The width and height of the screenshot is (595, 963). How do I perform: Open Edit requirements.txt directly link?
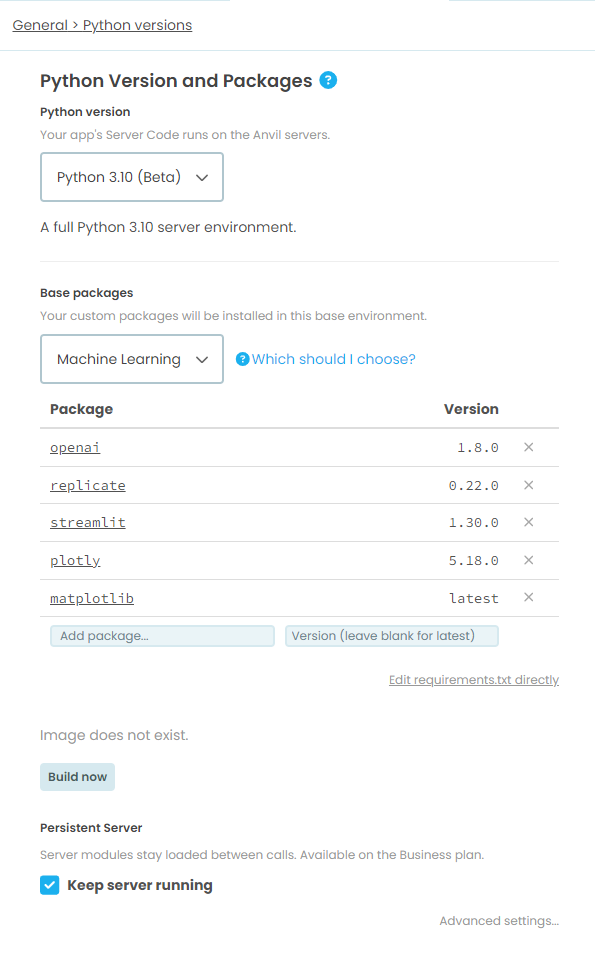point(473,680)
